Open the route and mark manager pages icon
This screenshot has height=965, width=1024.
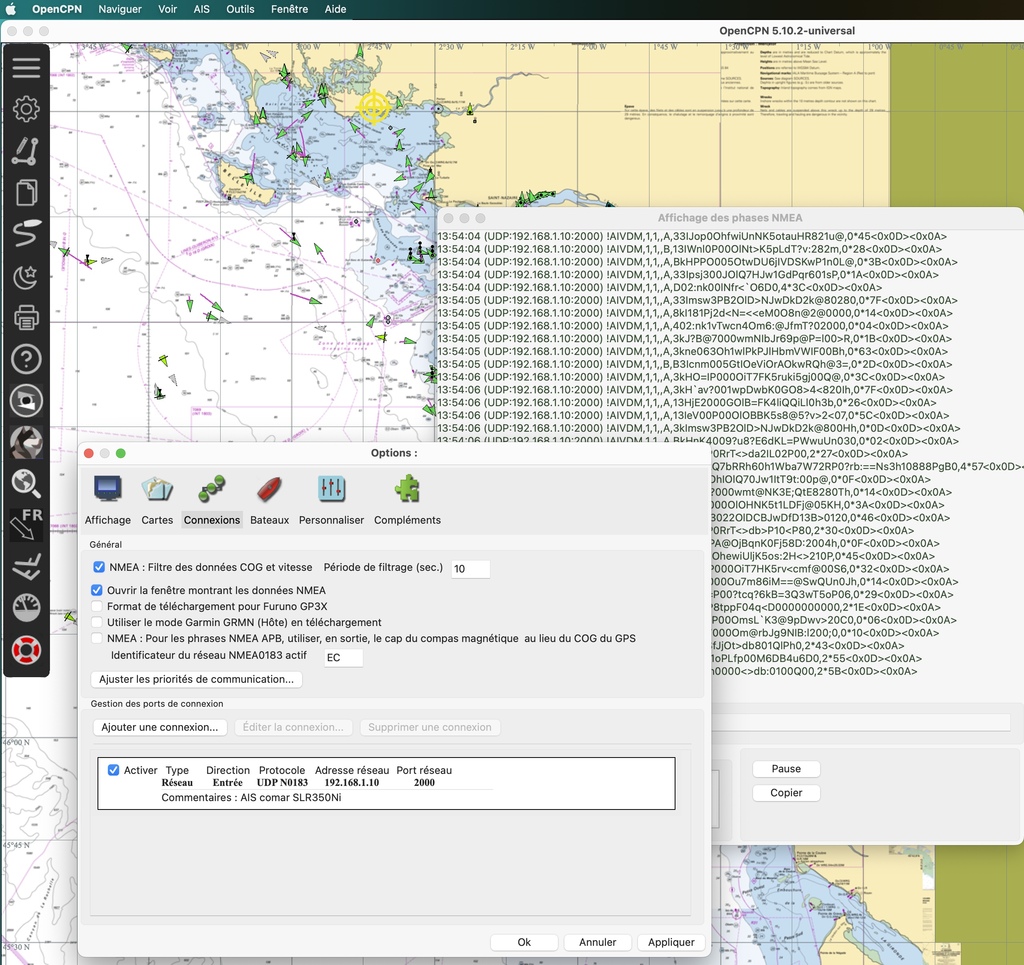click(x=26, y=193)
